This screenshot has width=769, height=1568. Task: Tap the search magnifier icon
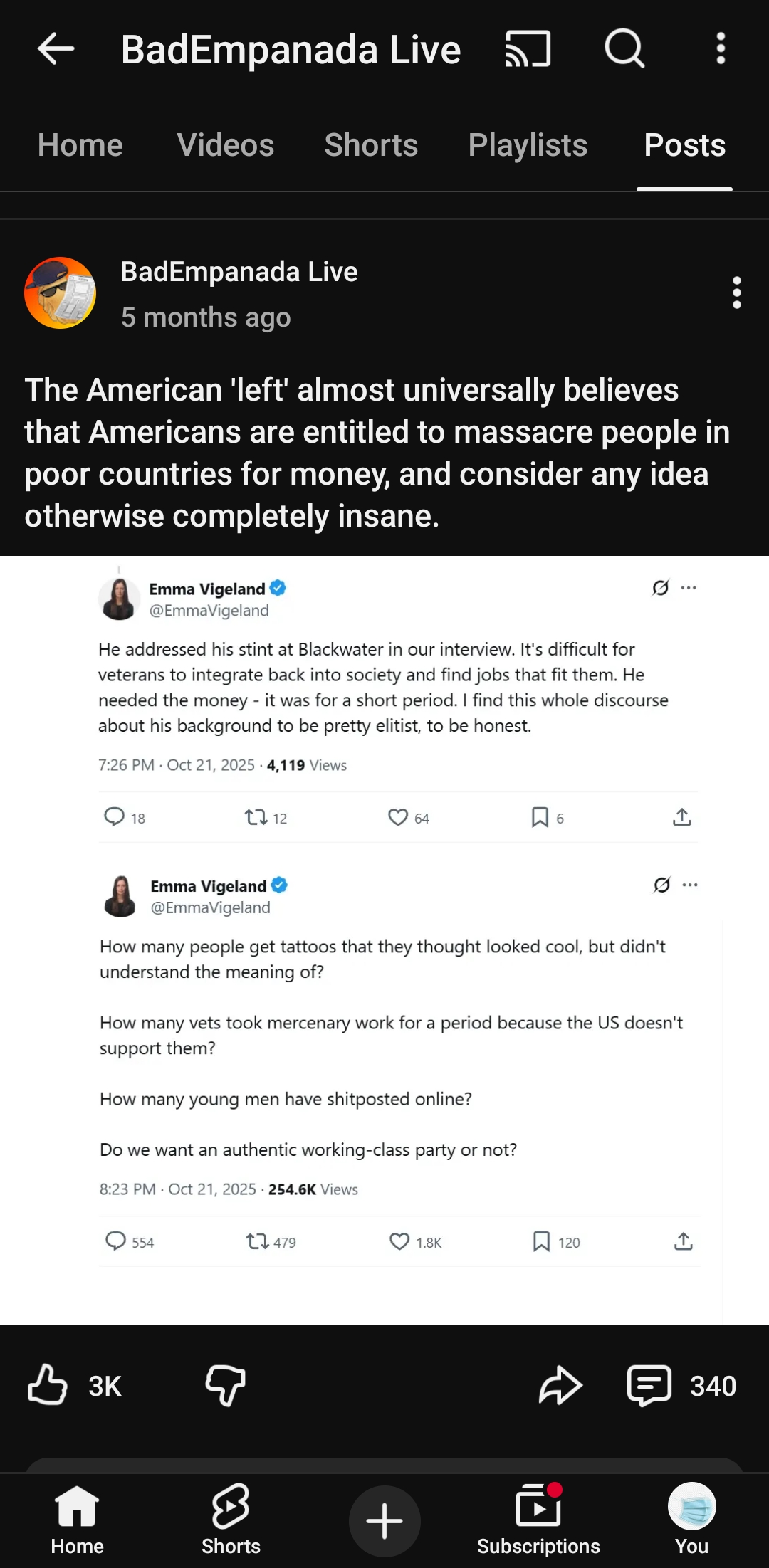coord(624,49)
